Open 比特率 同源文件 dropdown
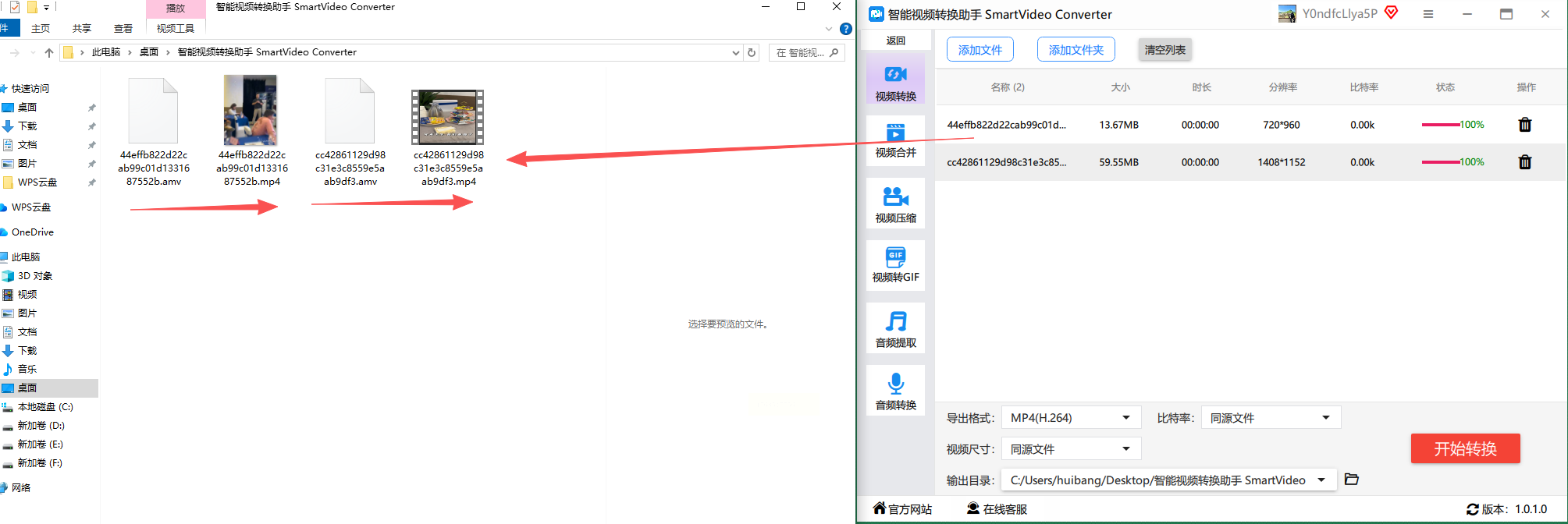This screenshot has width=1568, height=524. [x=1271, y=418]
